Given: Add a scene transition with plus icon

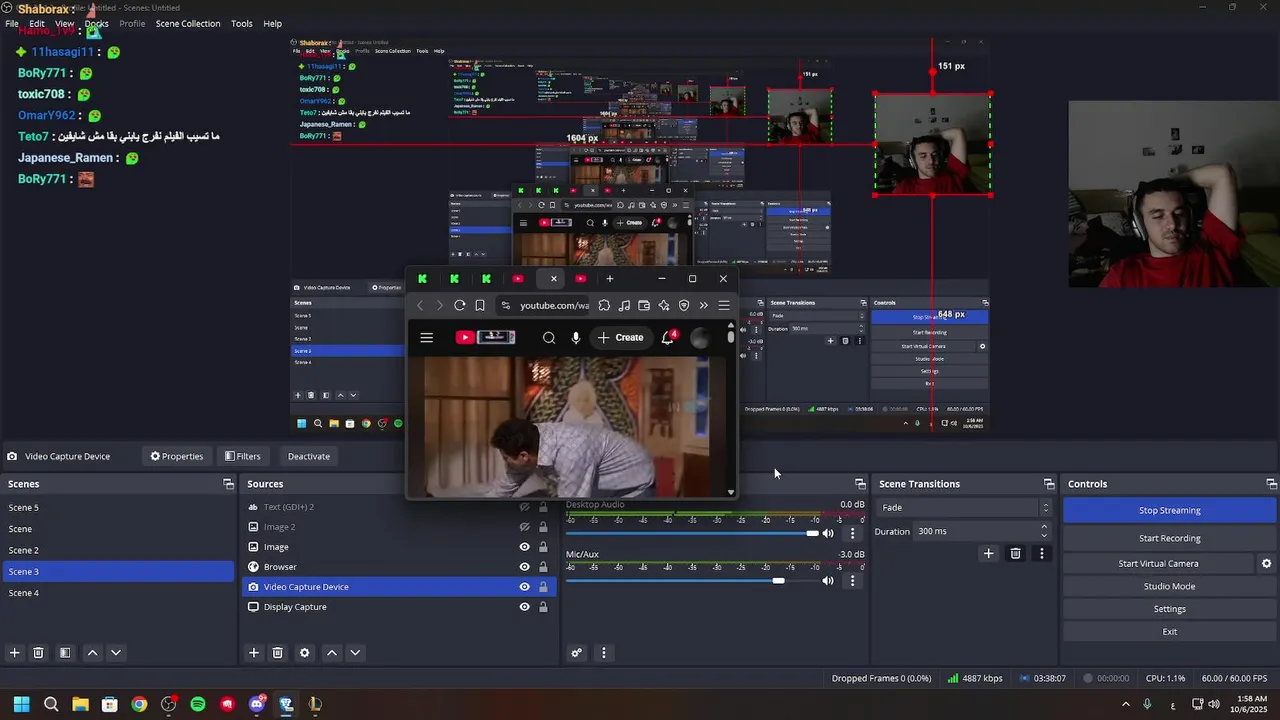Looking at the screenshot, I should 988,553.
